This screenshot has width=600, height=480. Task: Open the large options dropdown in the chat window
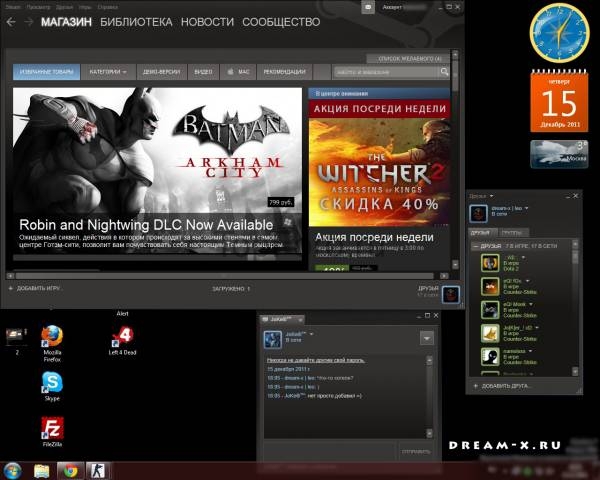click(427, 338)
